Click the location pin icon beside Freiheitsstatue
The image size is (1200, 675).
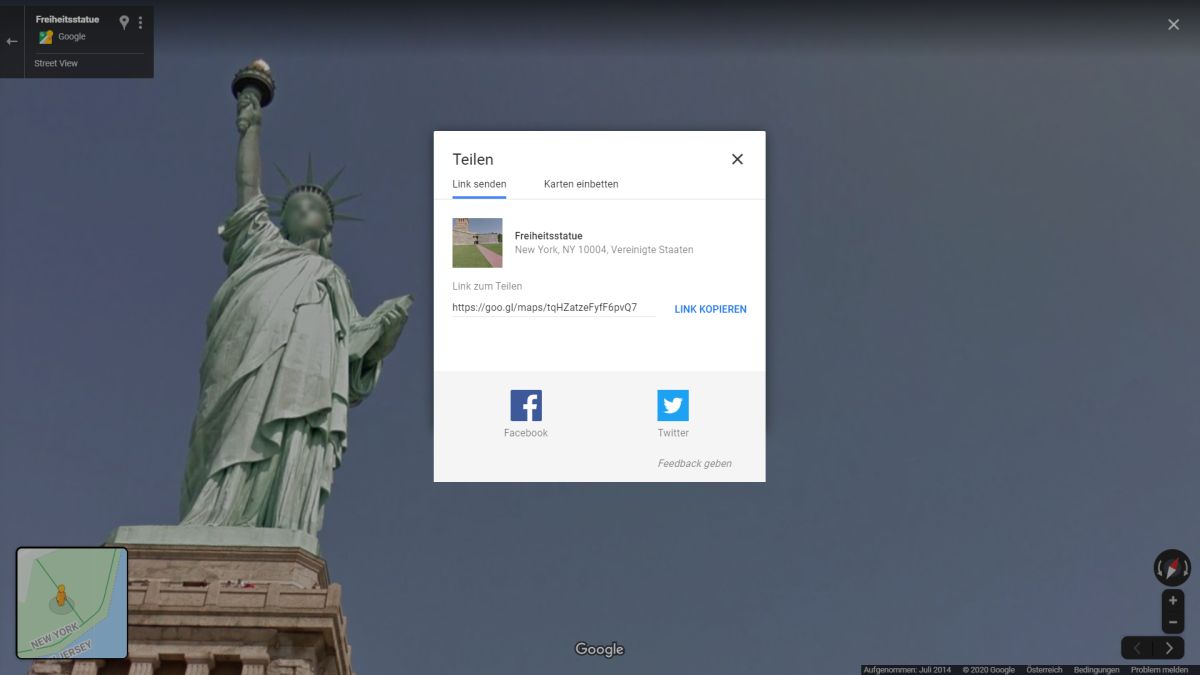point(124,22)
